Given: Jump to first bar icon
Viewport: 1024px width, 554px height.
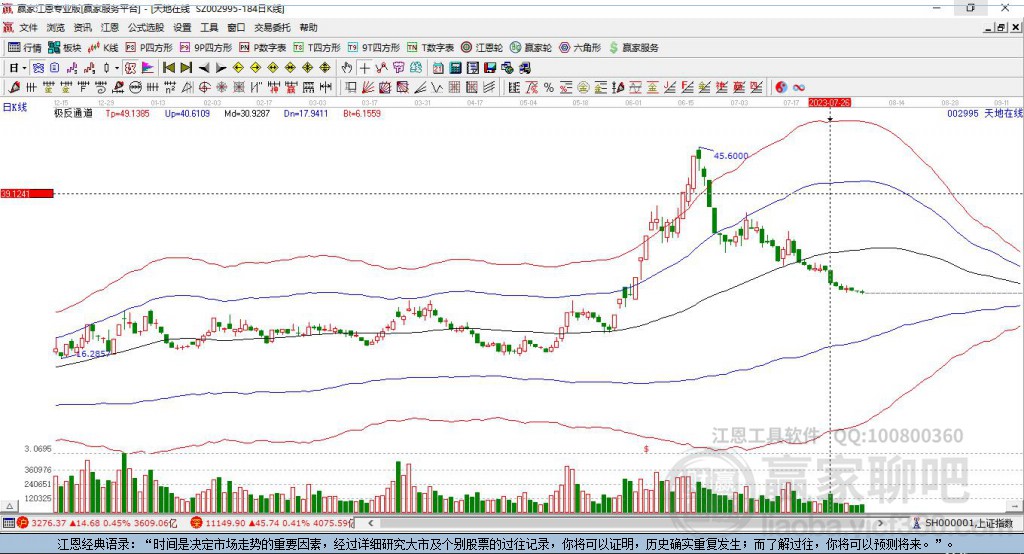Looking at the screenshot, I should click(x=168, y=68).
